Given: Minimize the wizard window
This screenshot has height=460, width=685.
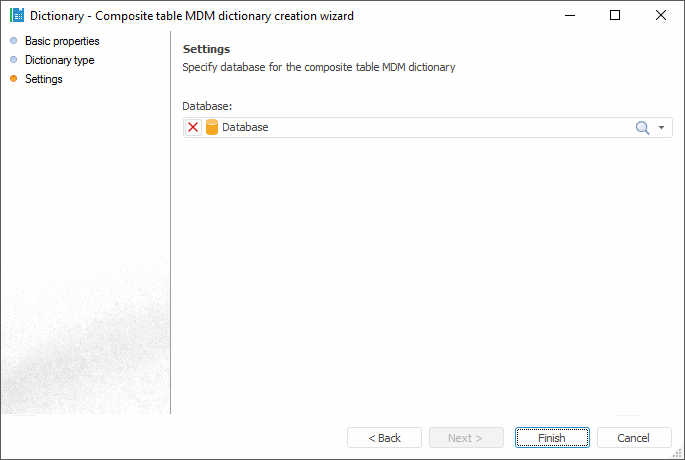Looking at the screenshot, I should [x=569, y=16].
